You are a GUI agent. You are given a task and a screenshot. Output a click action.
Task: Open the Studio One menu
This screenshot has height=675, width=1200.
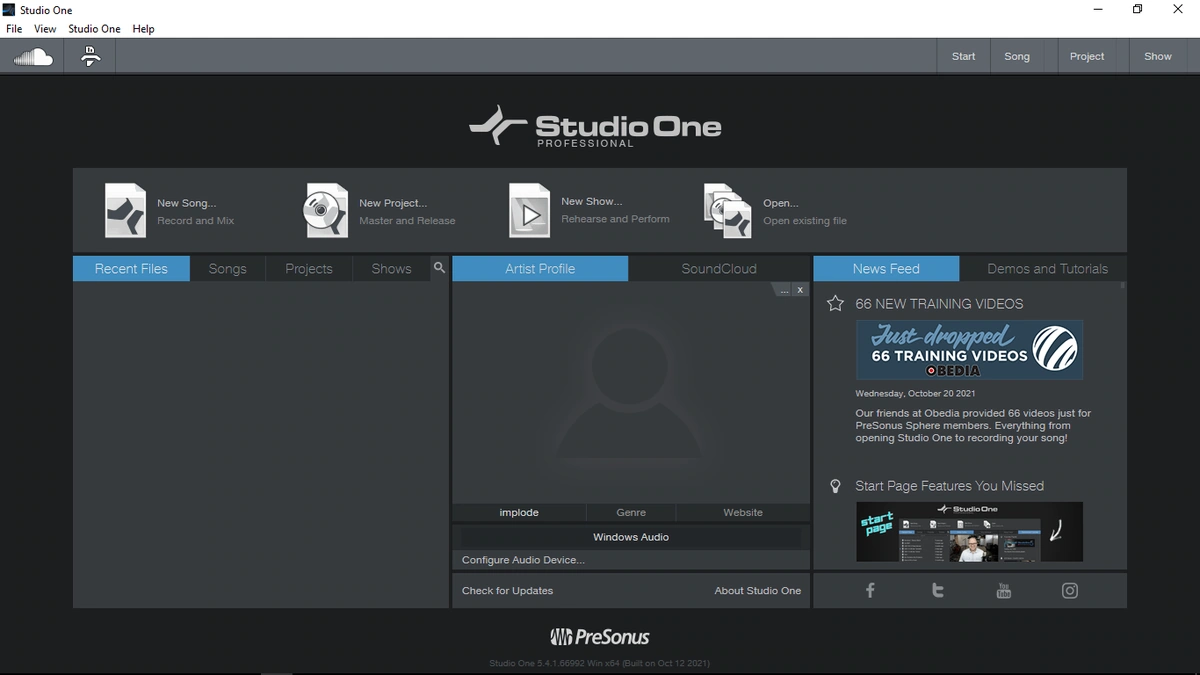pos(94,29)
